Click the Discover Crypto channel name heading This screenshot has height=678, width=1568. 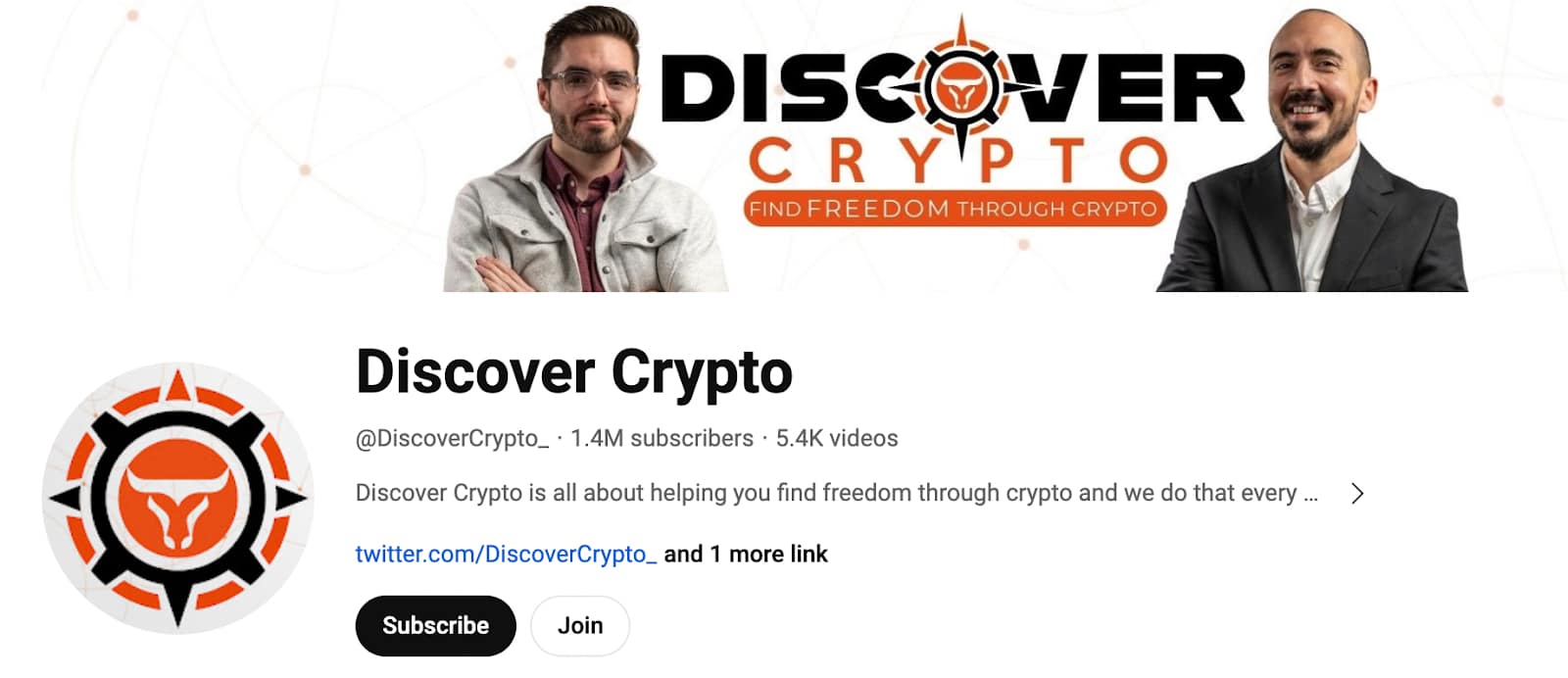[574, 372]
